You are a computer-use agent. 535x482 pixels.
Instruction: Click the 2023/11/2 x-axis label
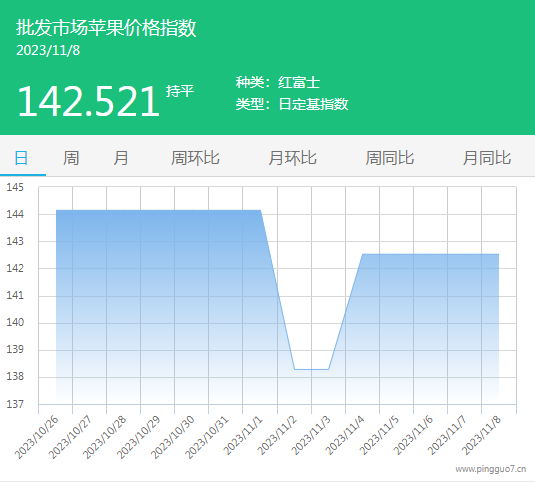[x=277, y=436]
